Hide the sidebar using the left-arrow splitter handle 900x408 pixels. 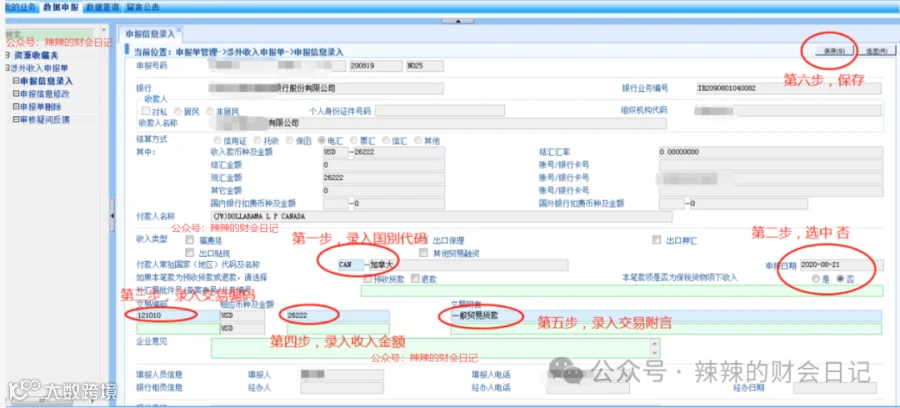[112, 215]
